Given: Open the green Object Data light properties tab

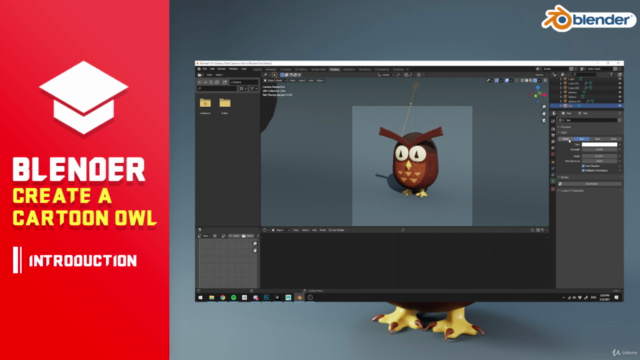Looking at the screenshot, I should [x=553, y=181].
